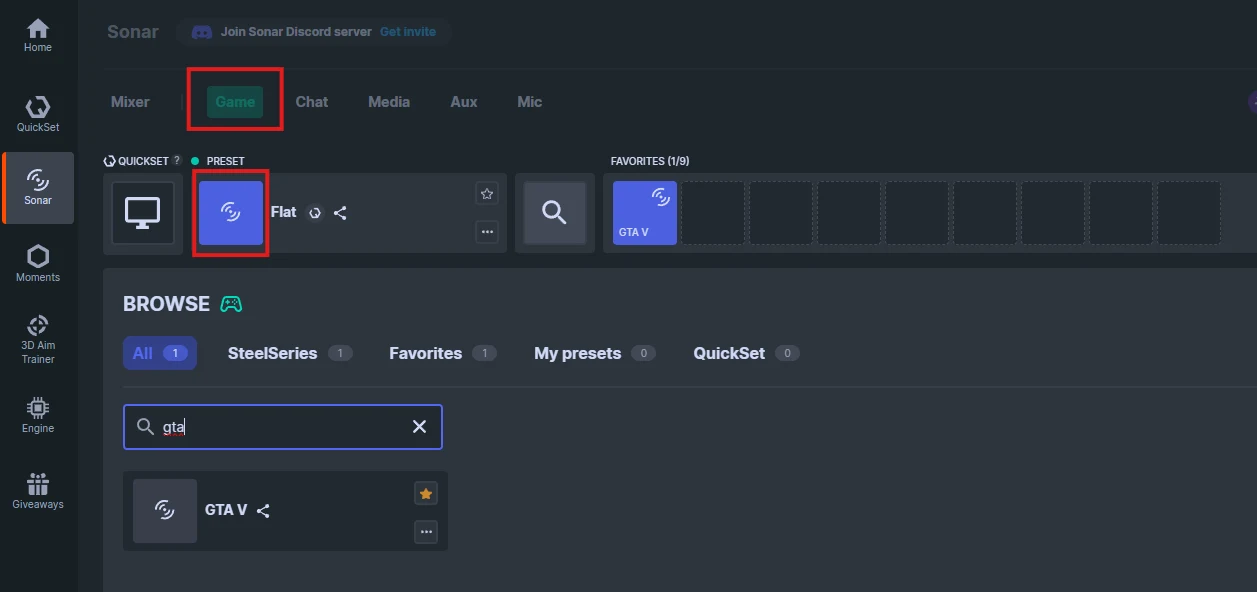Open more options for GTA V result

click(x=426, y=532)
